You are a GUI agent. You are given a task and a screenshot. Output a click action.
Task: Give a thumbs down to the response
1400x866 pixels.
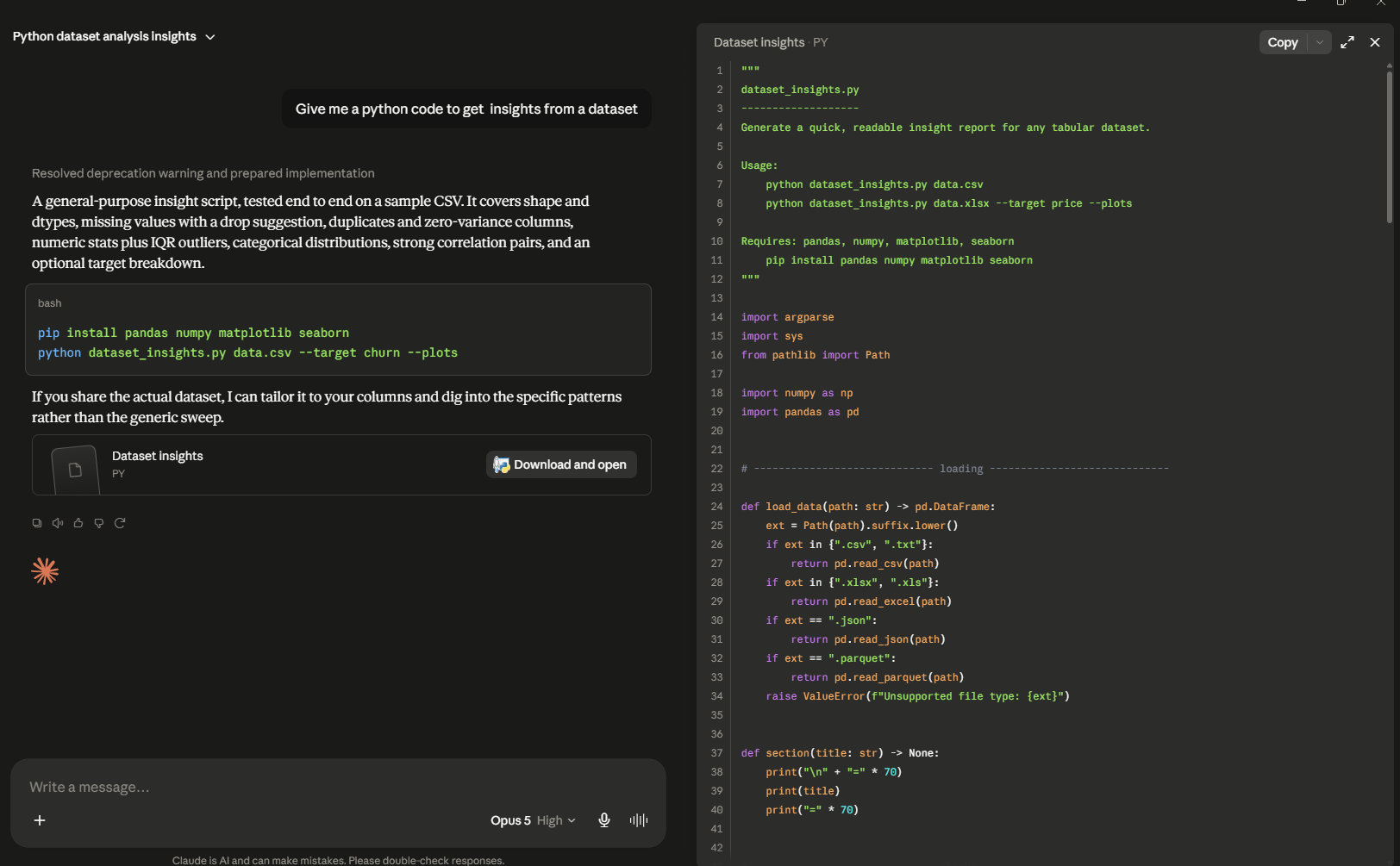tap(99, 523)
